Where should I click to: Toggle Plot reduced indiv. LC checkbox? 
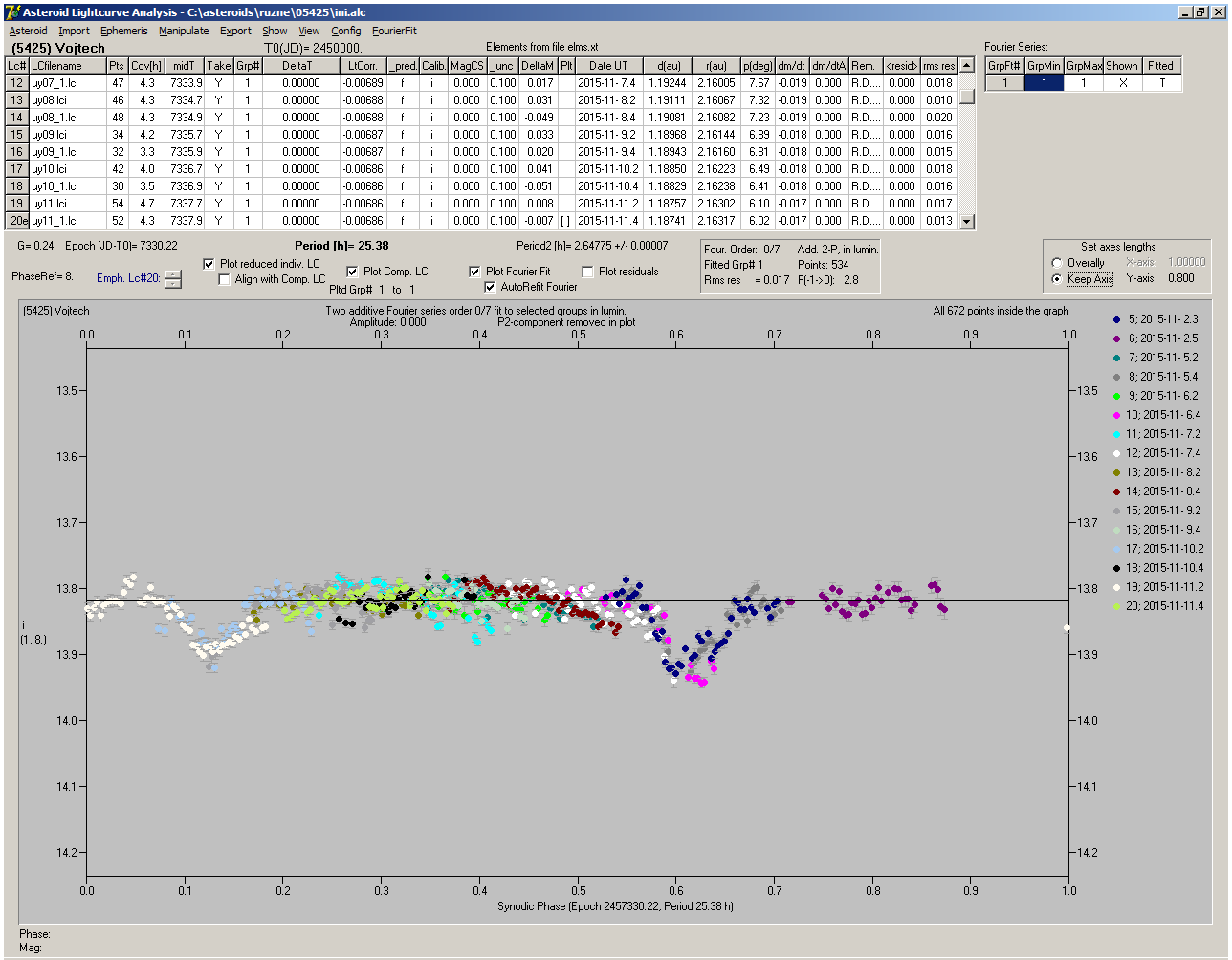pyautogui.click(x=209, y=264)
